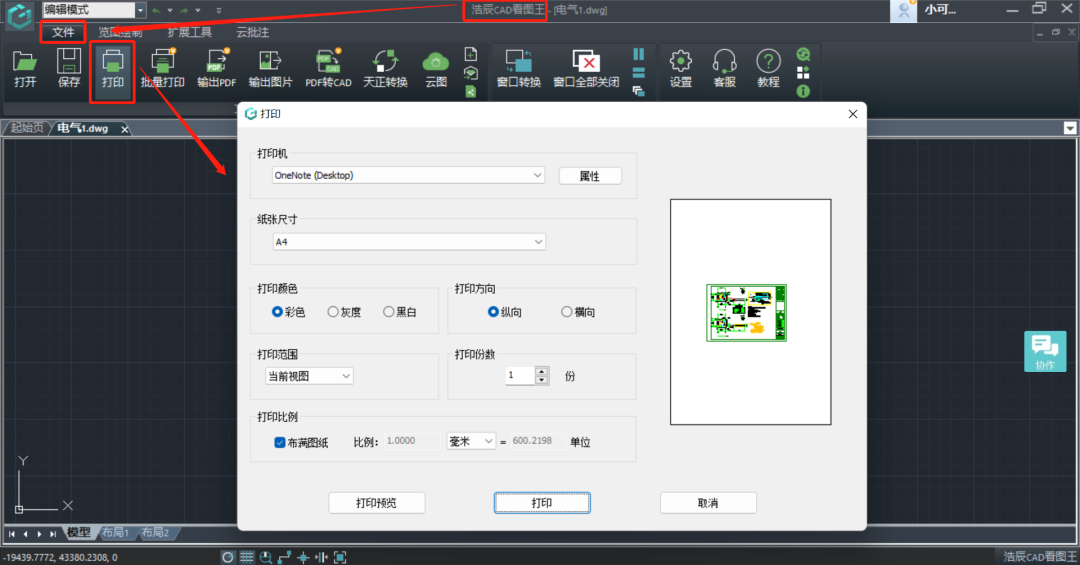Click the green update refresh icon
This screenshot has height=565, width=1080.
pos(803,54)
